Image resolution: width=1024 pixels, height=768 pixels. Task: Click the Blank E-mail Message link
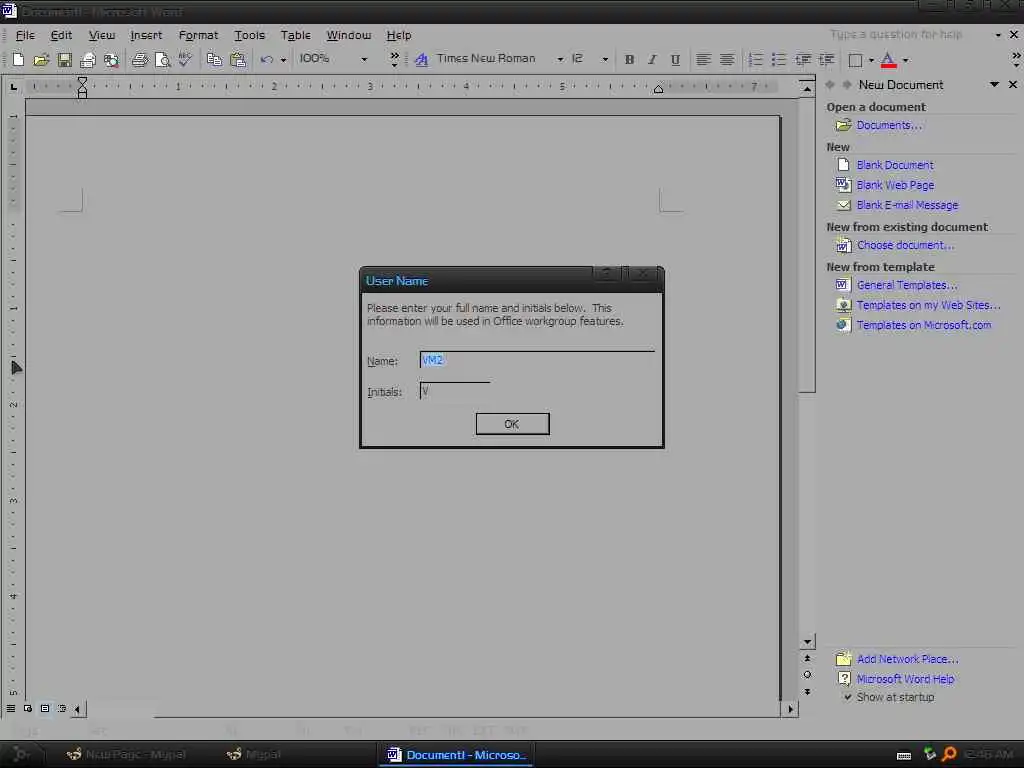pos(907,205)
